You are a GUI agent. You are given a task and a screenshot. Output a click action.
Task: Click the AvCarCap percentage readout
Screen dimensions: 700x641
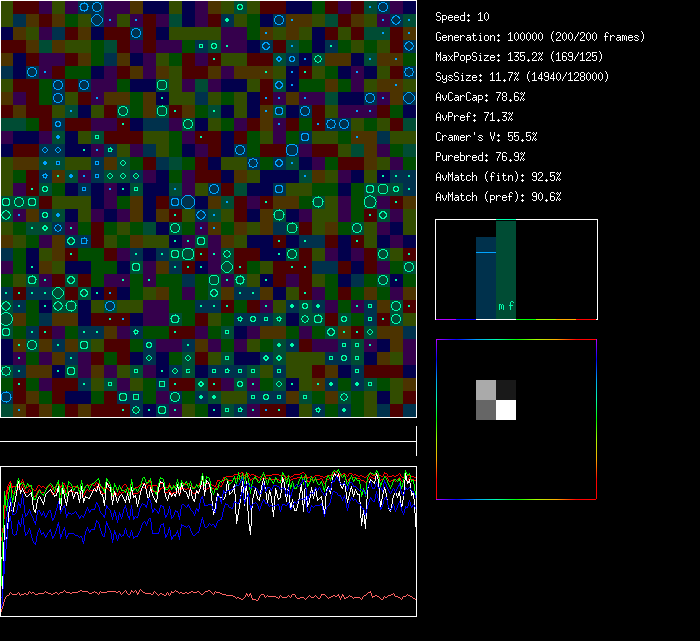[480, 97]
